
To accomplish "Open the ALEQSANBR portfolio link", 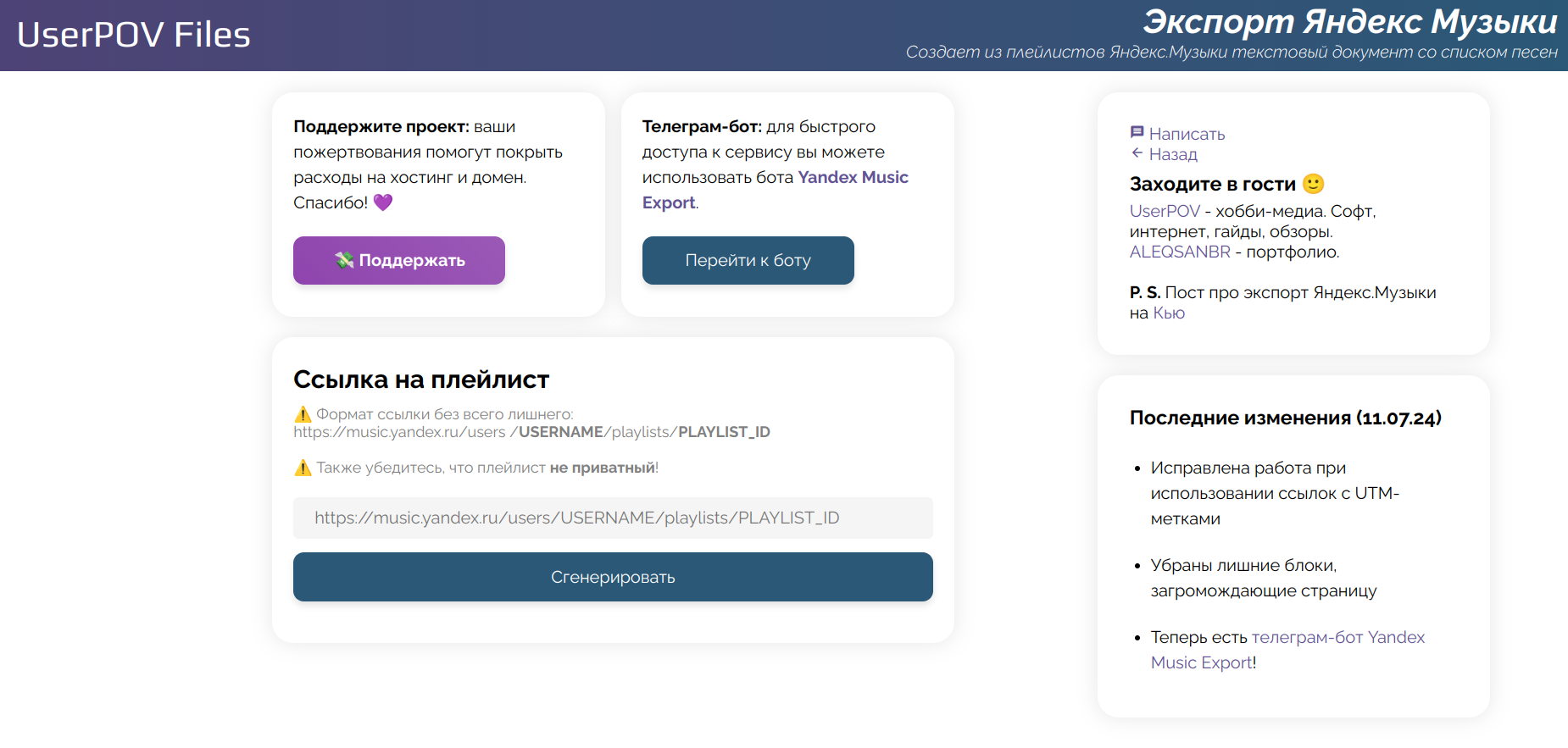I will point(1179,252).
